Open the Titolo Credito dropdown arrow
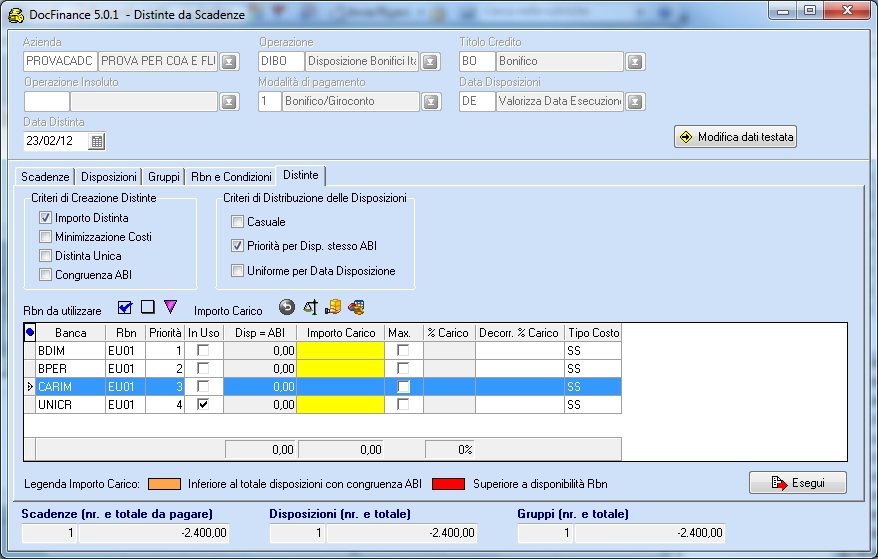The width and height of the screenshot is (878, 559). [634, 62]
